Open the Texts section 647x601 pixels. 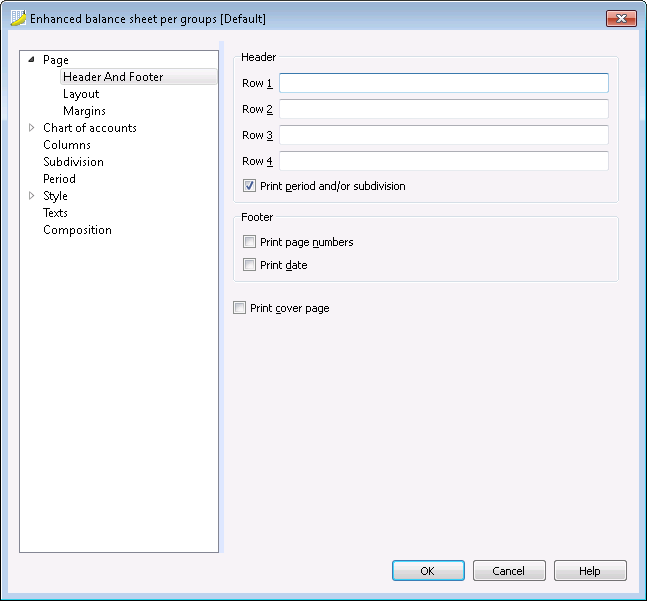(x=55, y=213)
